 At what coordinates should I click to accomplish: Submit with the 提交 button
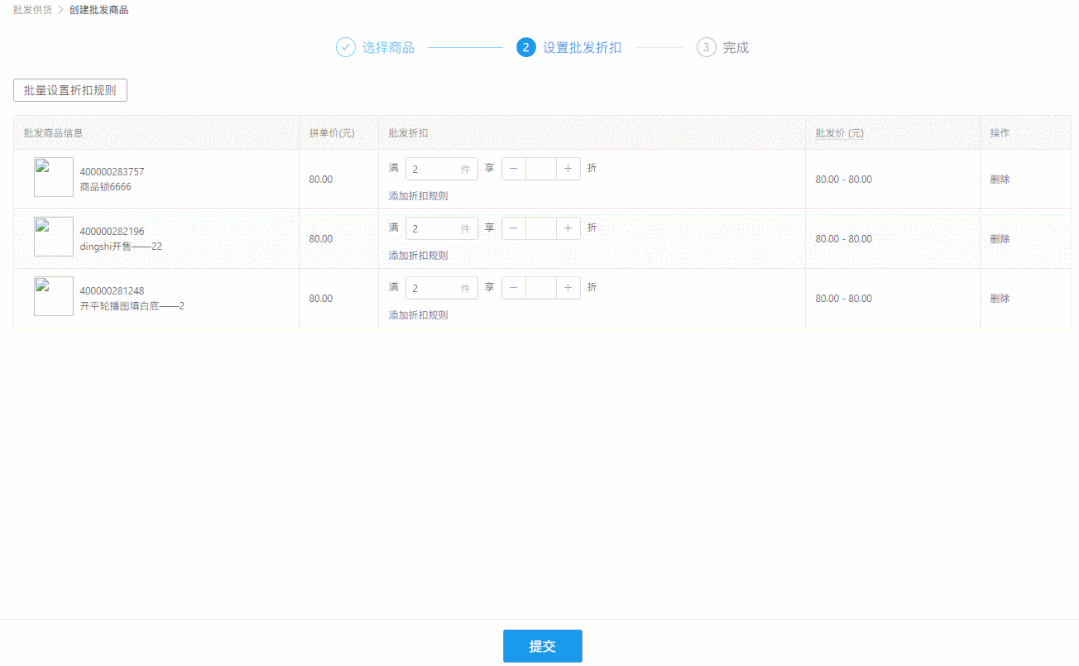pyautogui.click(x=542, y=646)
